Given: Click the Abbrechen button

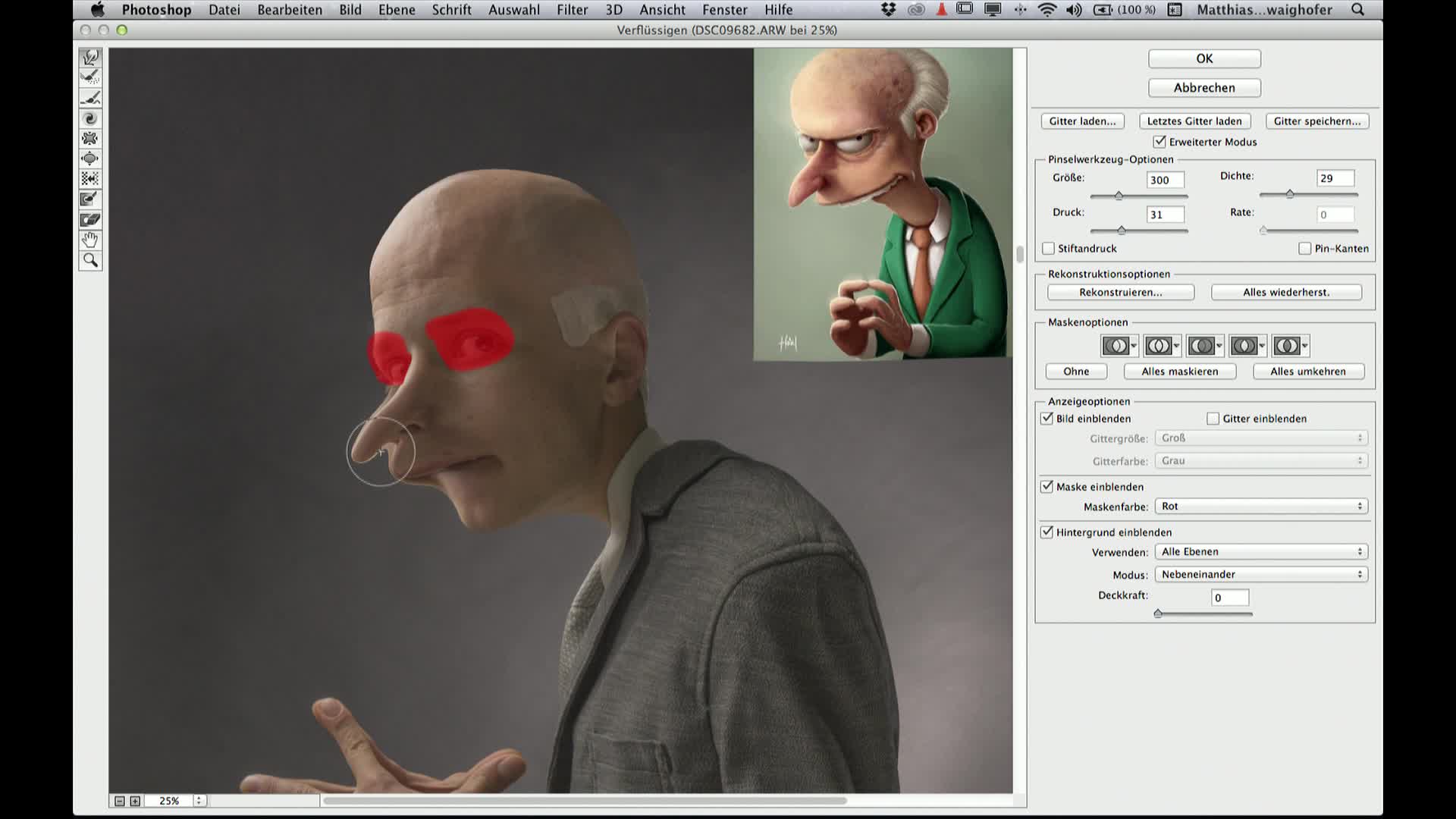Looking at the screenshot, I should point(1204,87).
